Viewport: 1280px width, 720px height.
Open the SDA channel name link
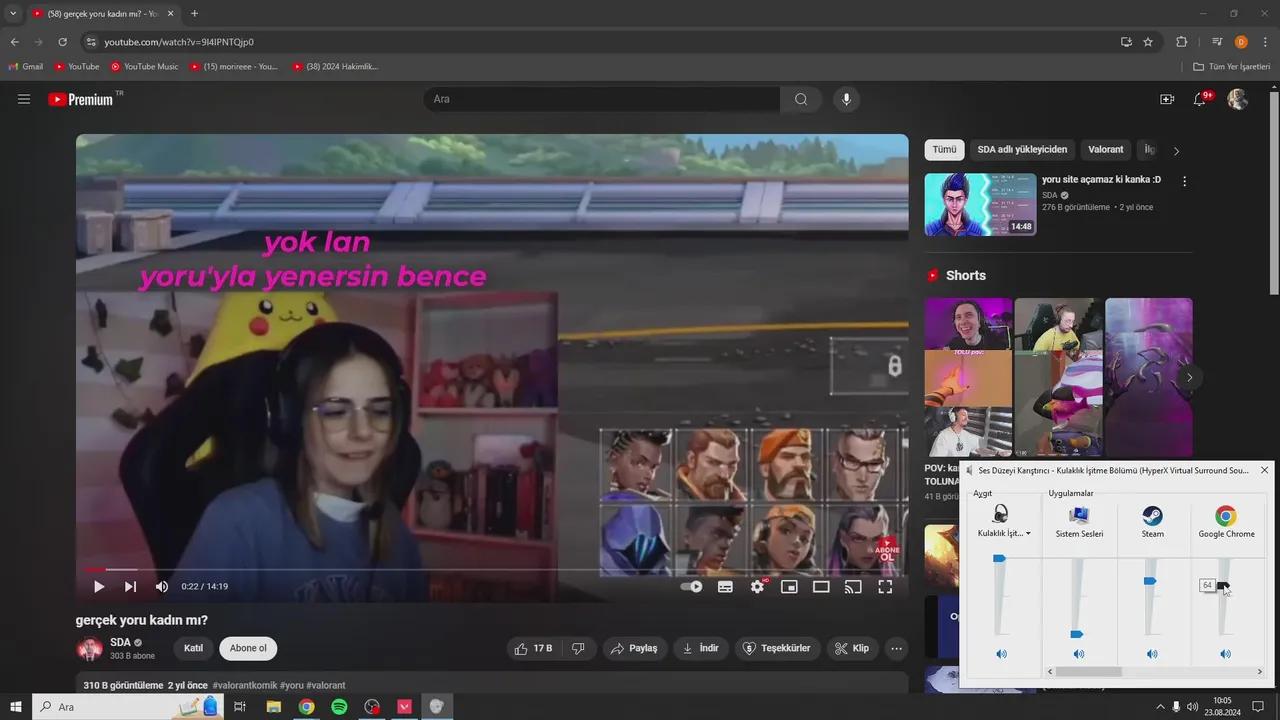(120, 642)
